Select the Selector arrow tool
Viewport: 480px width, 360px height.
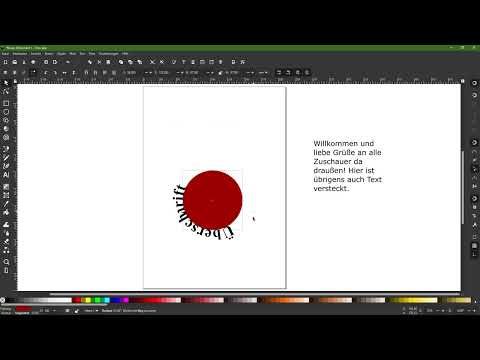tap(6, 82)
